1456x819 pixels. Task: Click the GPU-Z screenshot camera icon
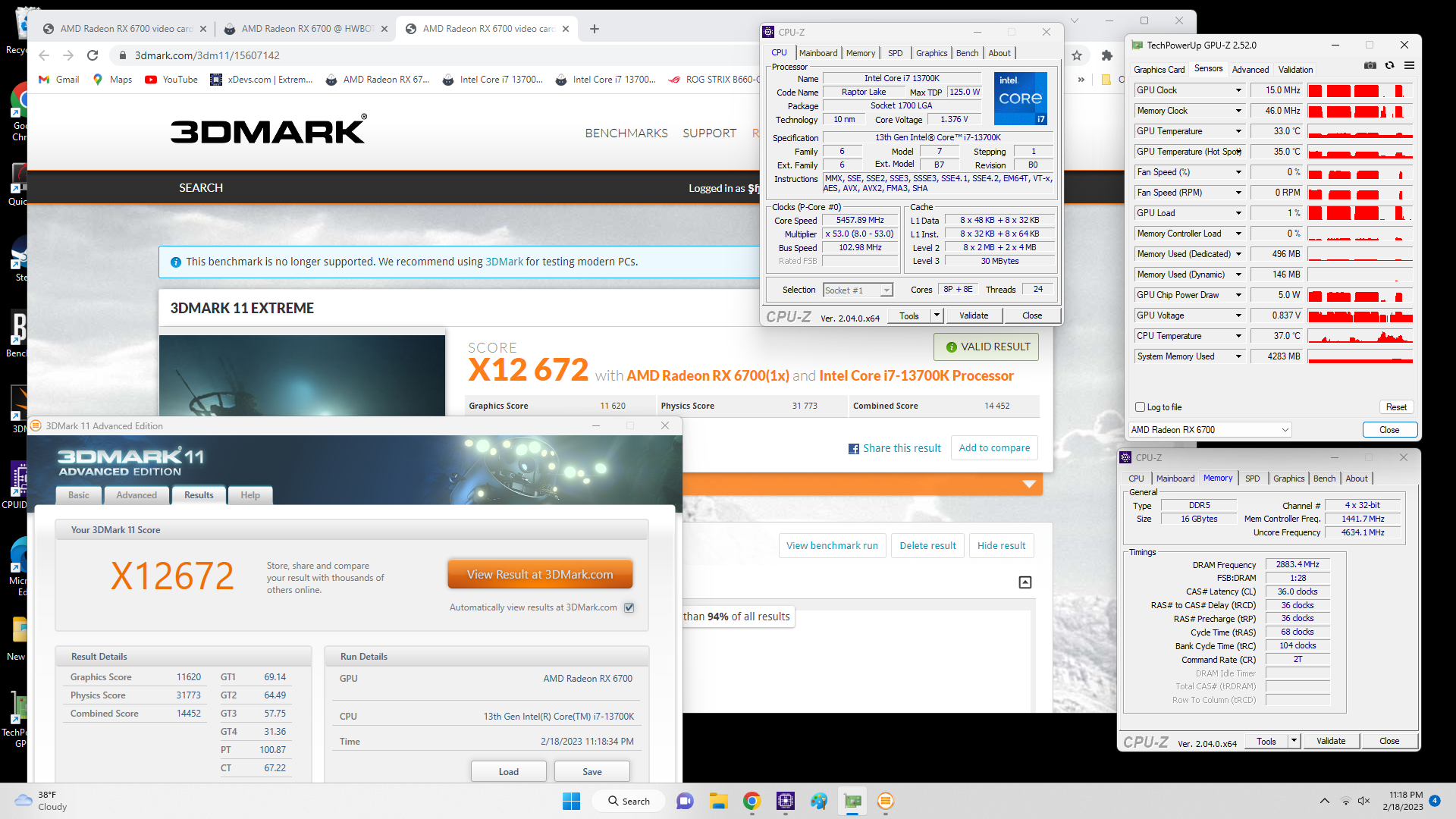click(x=1370, y=66)
